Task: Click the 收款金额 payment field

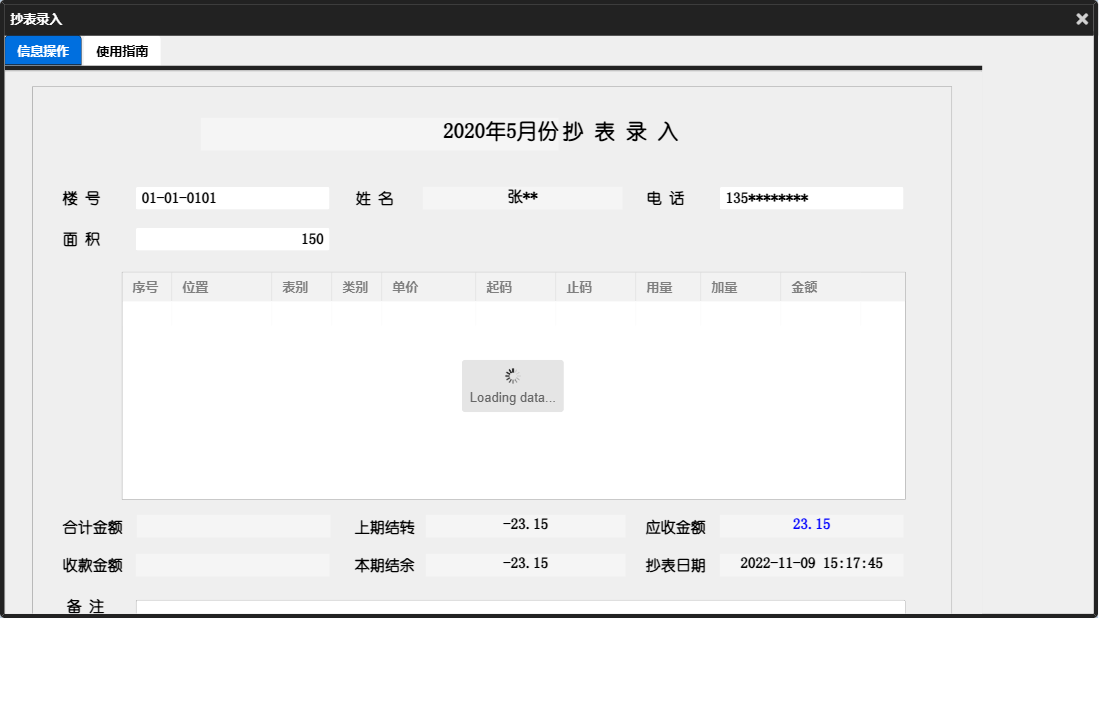Action: [x=232, y=564]
